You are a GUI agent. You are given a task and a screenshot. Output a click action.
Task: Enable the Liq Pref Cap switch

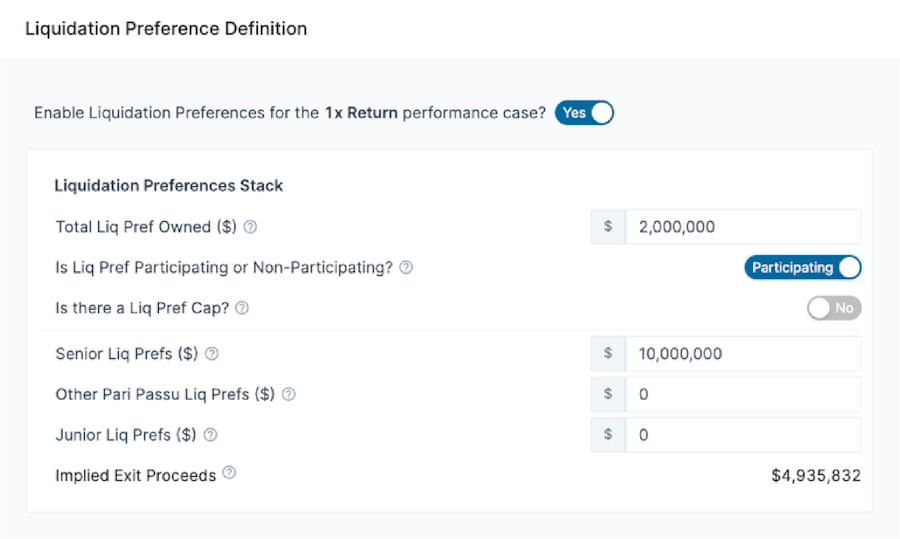[x=834, y=308]
